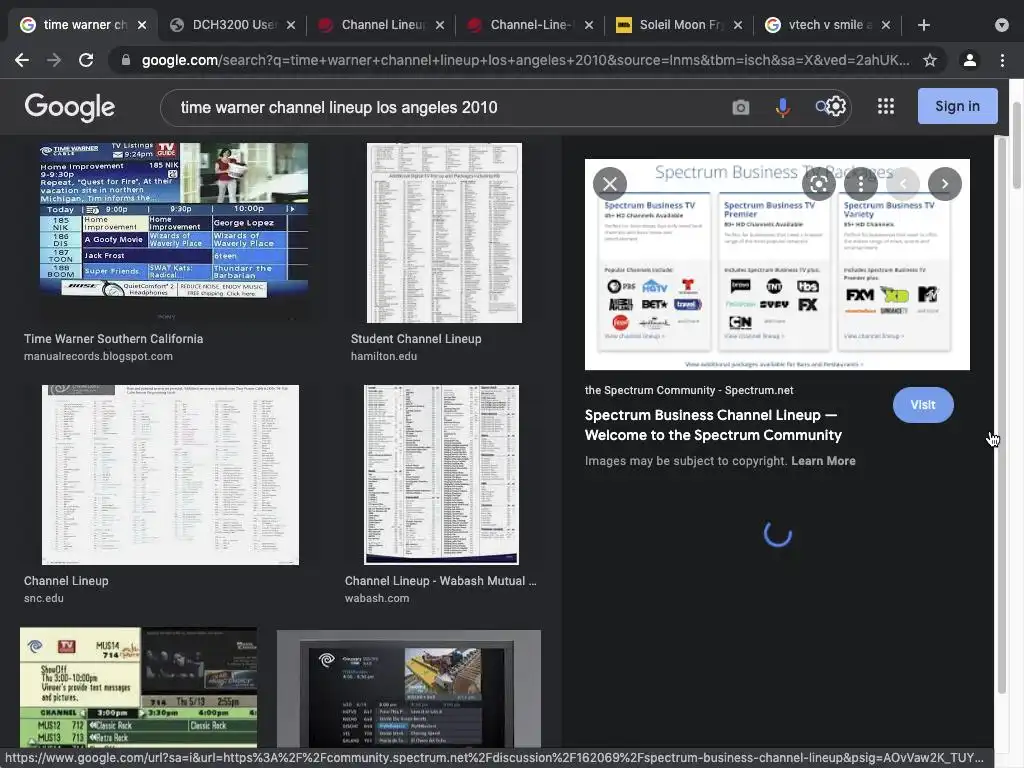This screenshot has height=768, width=1024.
Task: Search by image using camera icon
Action: click(x=741, y=107)
